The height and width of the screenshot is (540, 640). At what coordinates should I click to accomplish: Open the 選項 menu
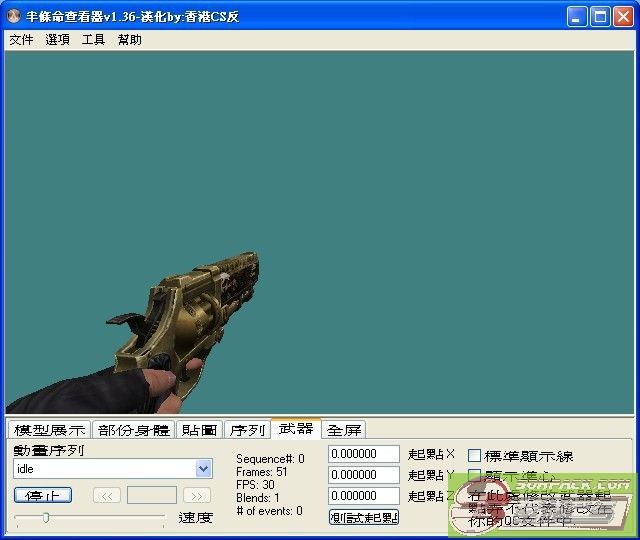pos(57,40)
